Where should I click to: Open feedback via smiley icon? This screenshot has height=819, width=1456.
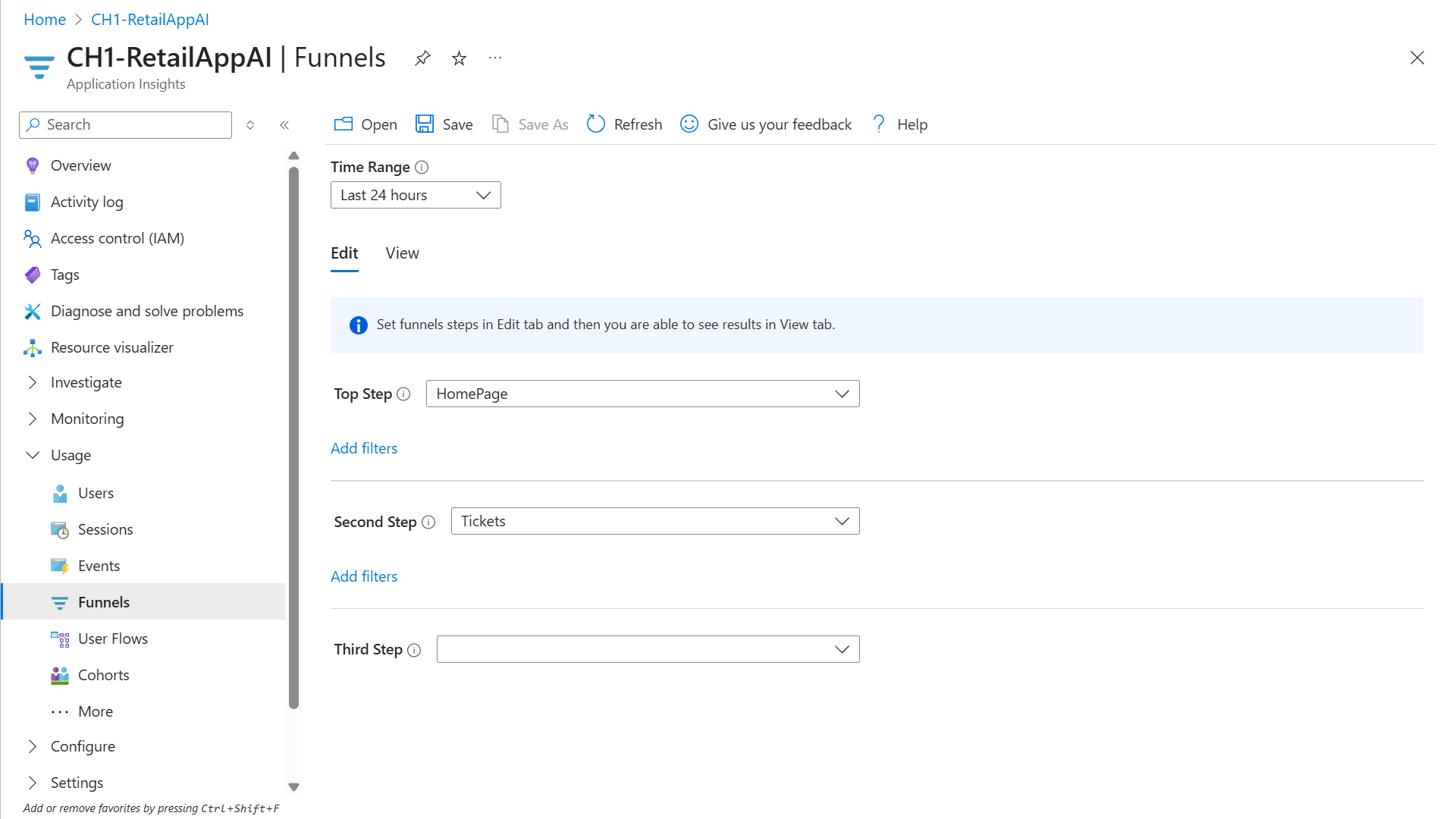pyautogui.click(x=689, y=124)
